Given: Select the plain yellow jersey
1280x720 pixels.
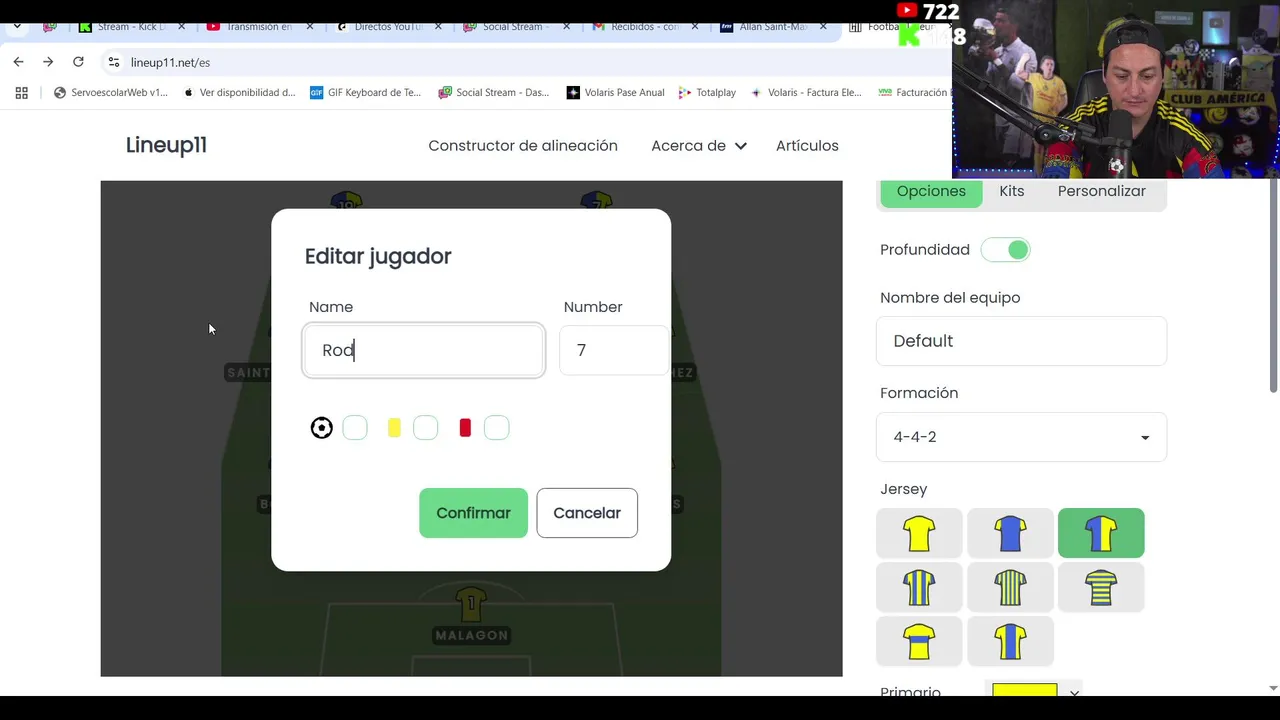Looking at the screenshot, I should pyautogui.click(x=919, y=533).
